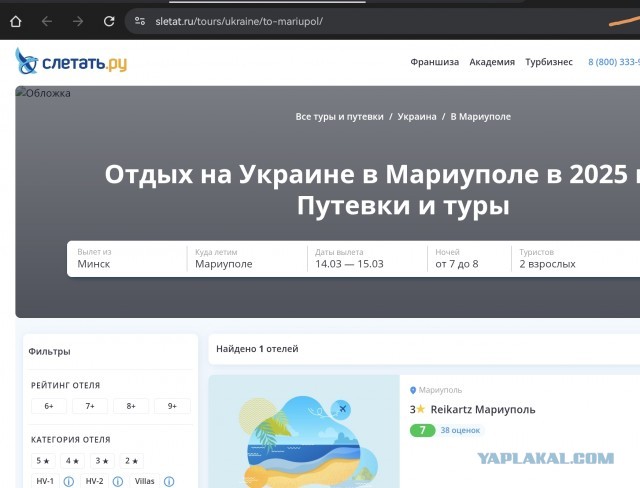
Task: Reload the page with the refresh icon
Action: pos(109,21)
